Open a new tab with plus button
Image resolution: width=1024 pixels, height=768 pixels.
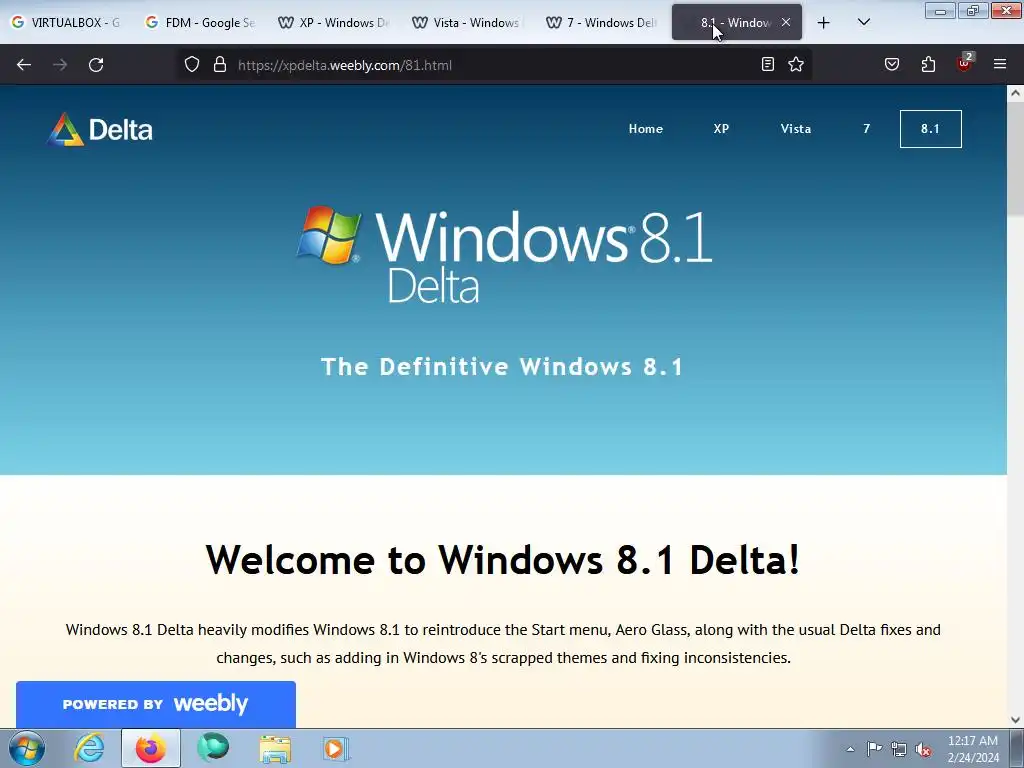[x=824, y=23]
